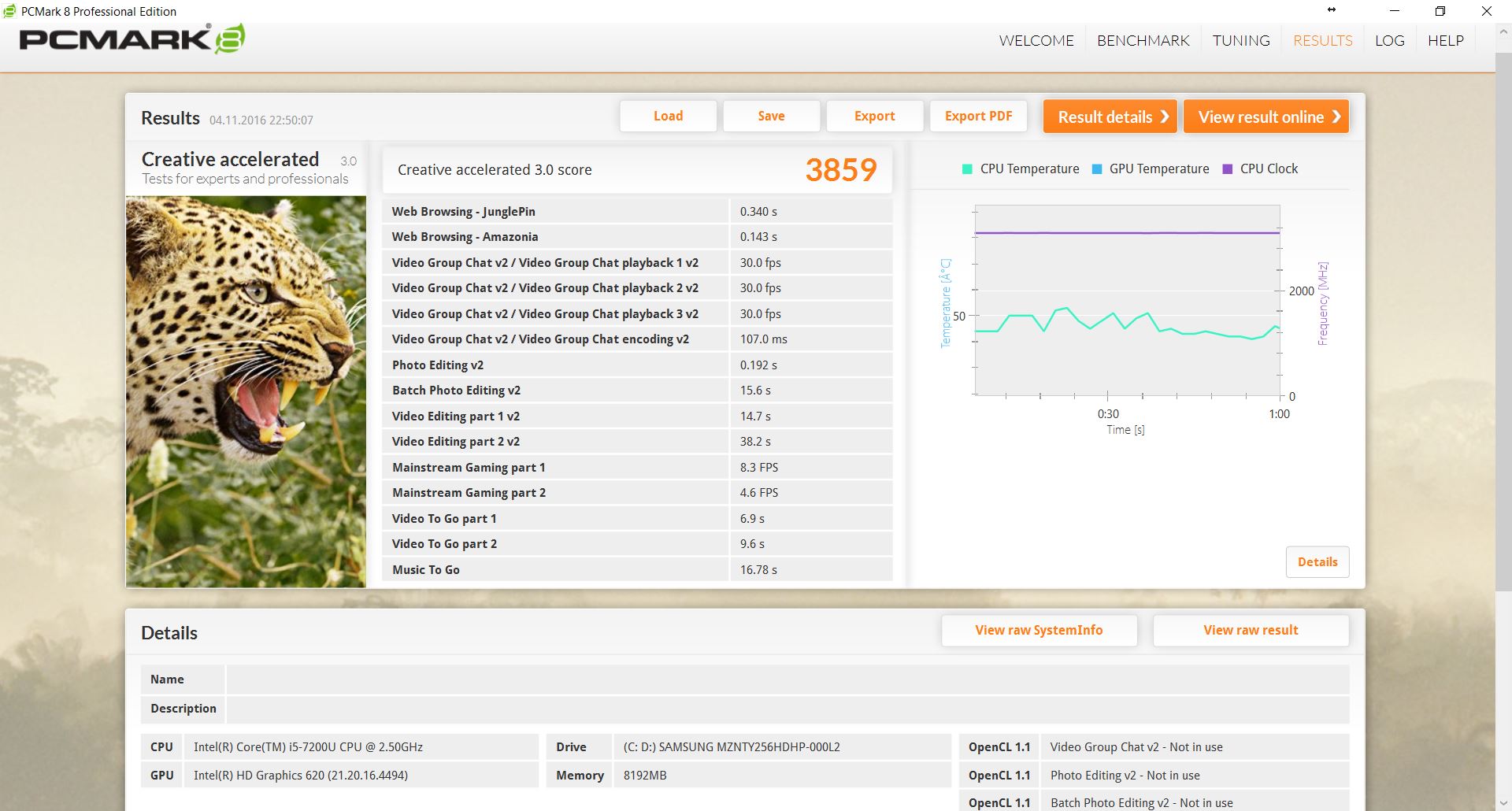Open the WELCOME tab
The width and height of the screenshot is (1512, 811).
(x=1036, y=40)
